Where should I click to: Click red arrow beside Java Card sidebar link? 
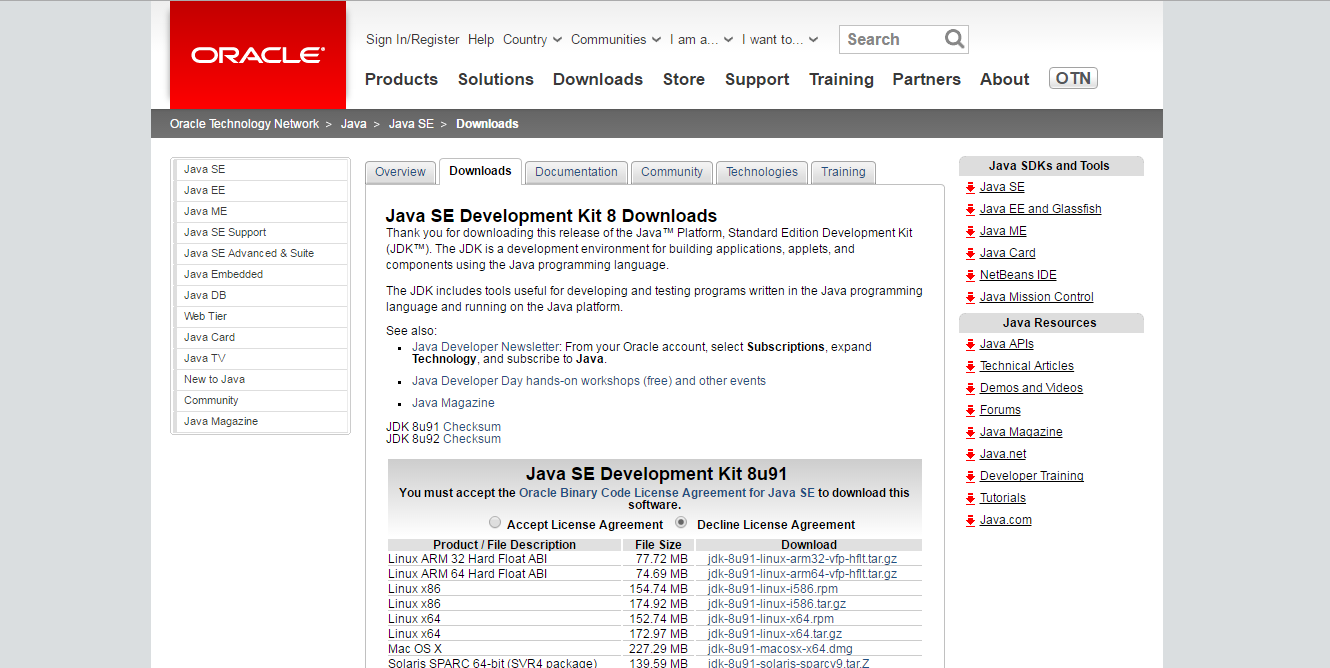click(970, 253)
